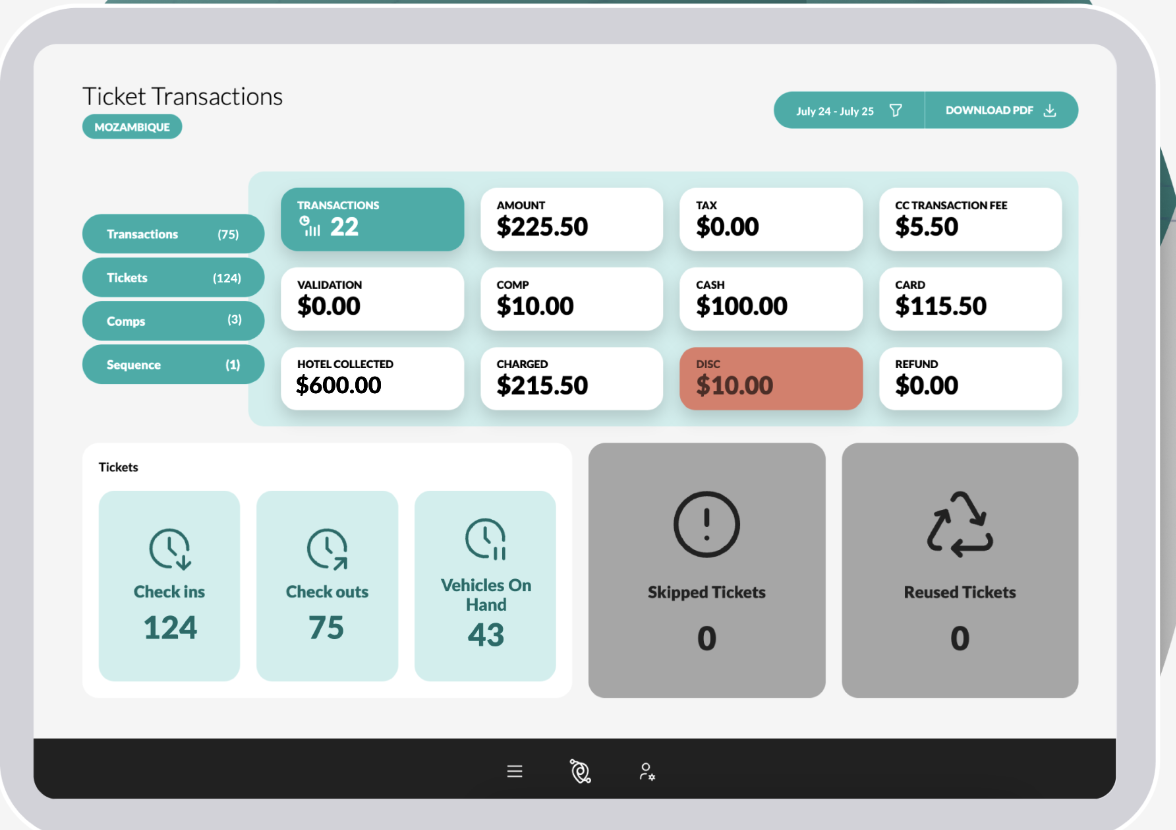1176x830 pixels.
Task: Select the Transactions (75) tab
Action: (173, 234)
